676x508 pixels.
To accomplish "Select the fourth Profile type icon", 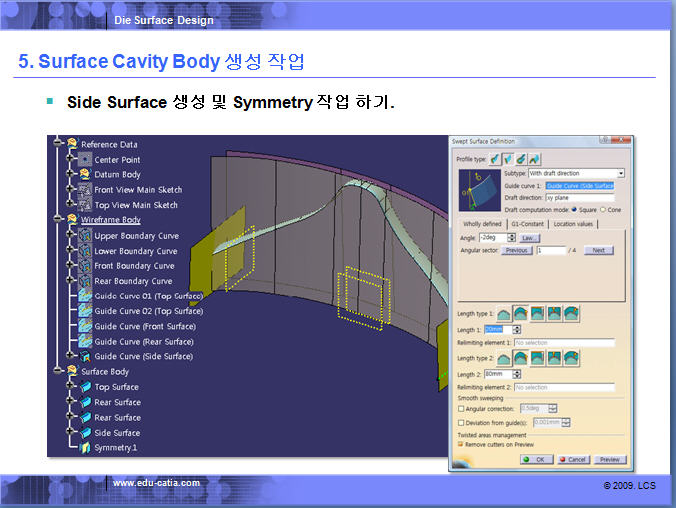I will 535,159.
